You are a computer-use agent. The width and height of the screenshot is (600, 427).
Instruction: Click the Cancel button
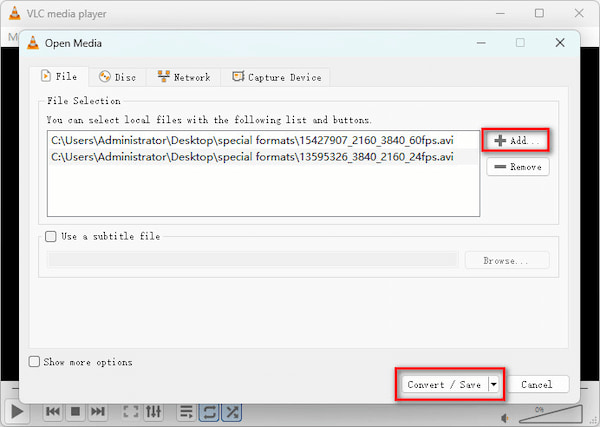point(536,385)
